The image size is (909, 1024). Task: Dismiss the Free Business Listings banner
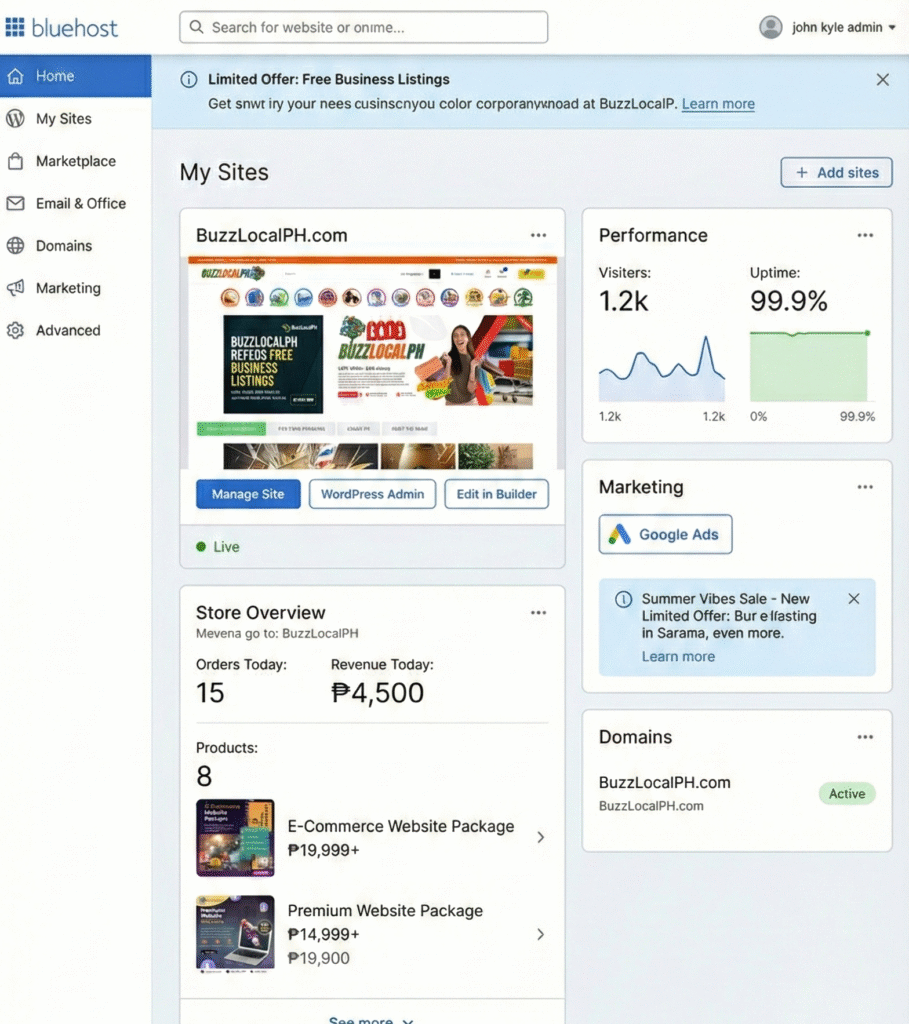882,79
